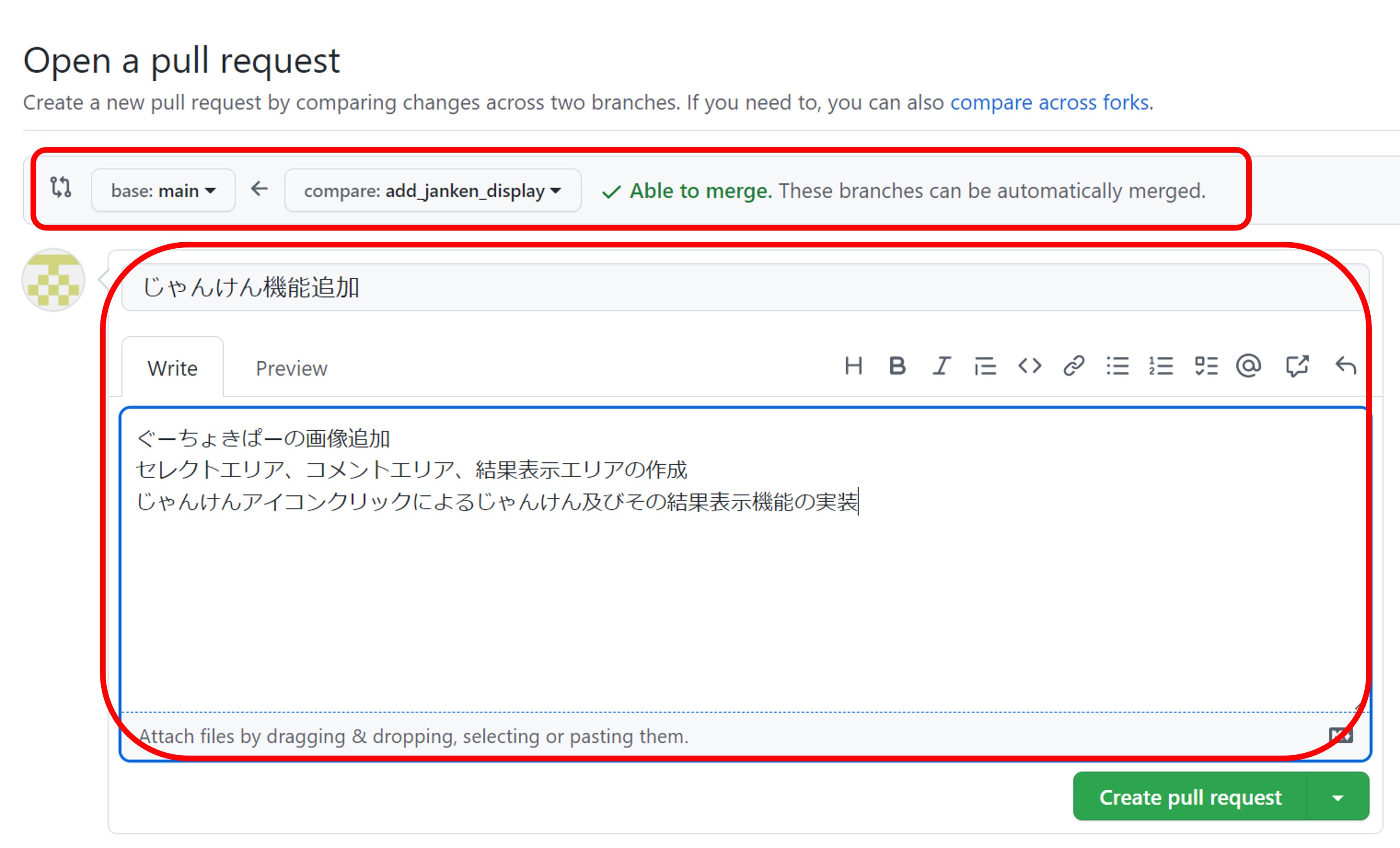
Task: Apply Italic formatting icon
Action: 941,366
